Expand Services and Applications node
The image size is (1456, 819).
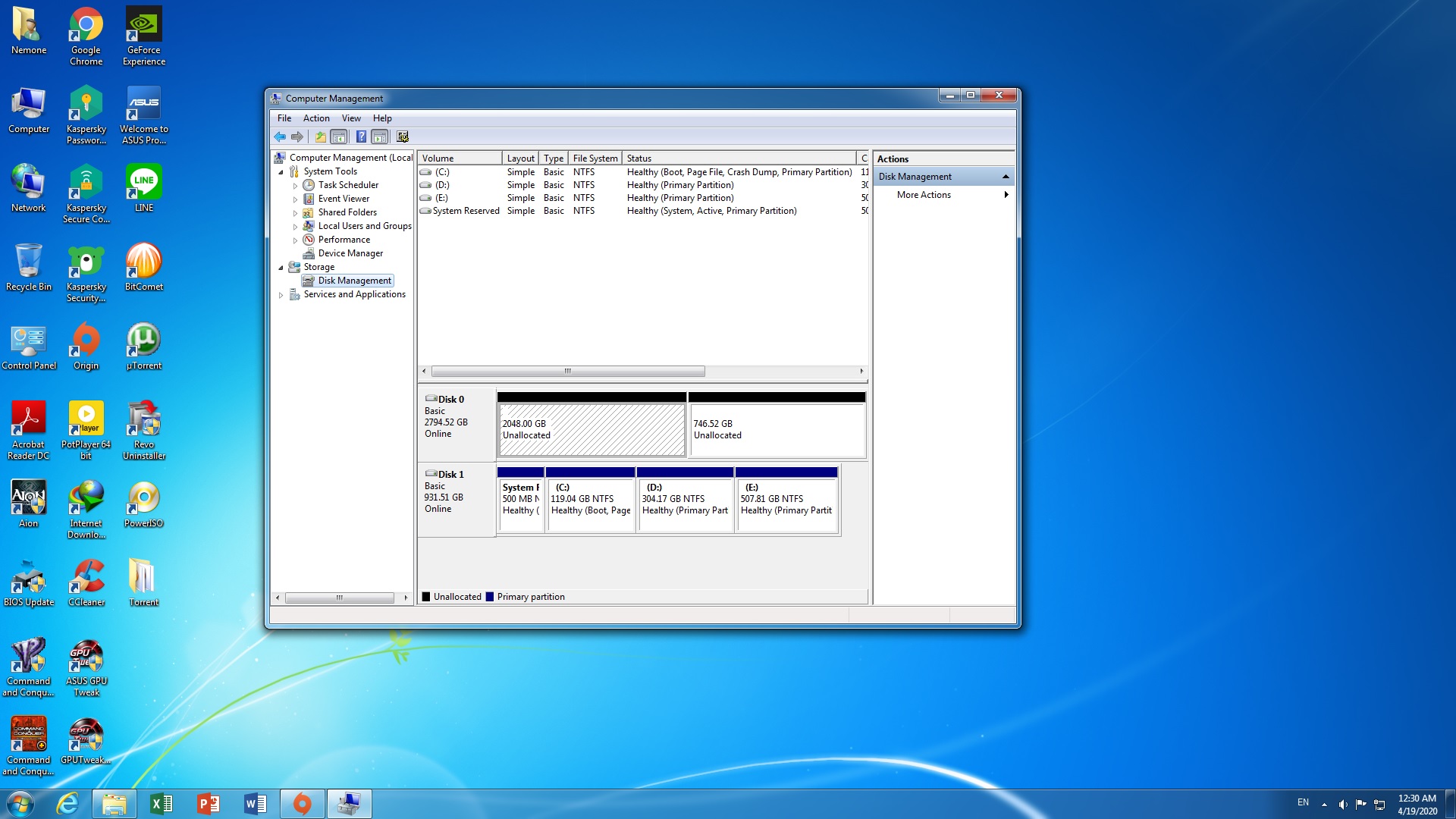281,295
